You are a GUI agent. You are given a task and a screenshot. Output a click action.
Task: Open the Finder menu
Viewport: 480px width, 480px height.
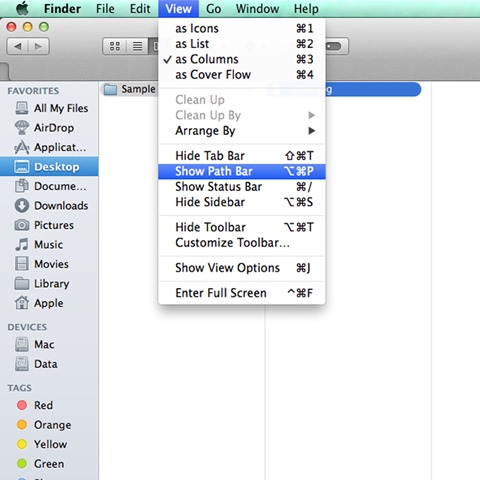[62, 8]
